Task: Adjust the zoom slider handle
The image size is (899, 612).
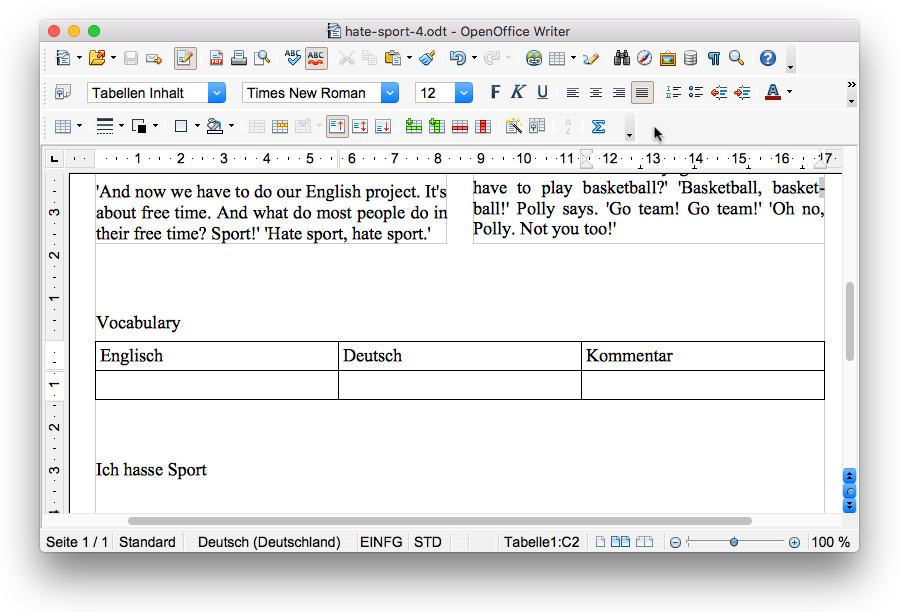Action: click(734, 541)
